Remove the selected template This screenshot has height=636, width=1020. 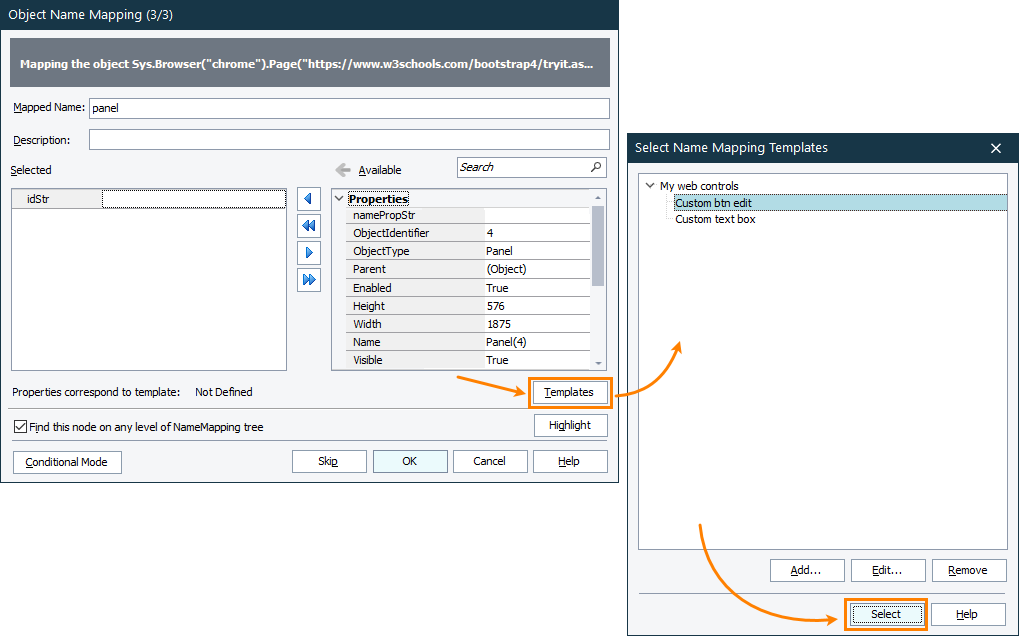pos(969,570)
